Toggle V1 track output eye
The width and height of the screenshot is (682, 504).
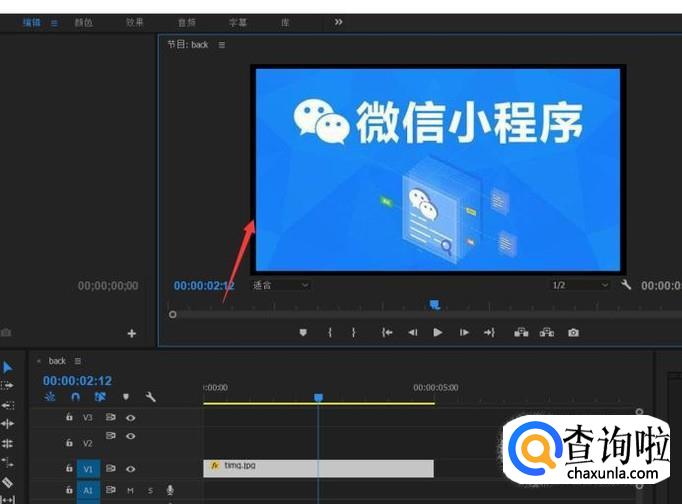(130, 469)
